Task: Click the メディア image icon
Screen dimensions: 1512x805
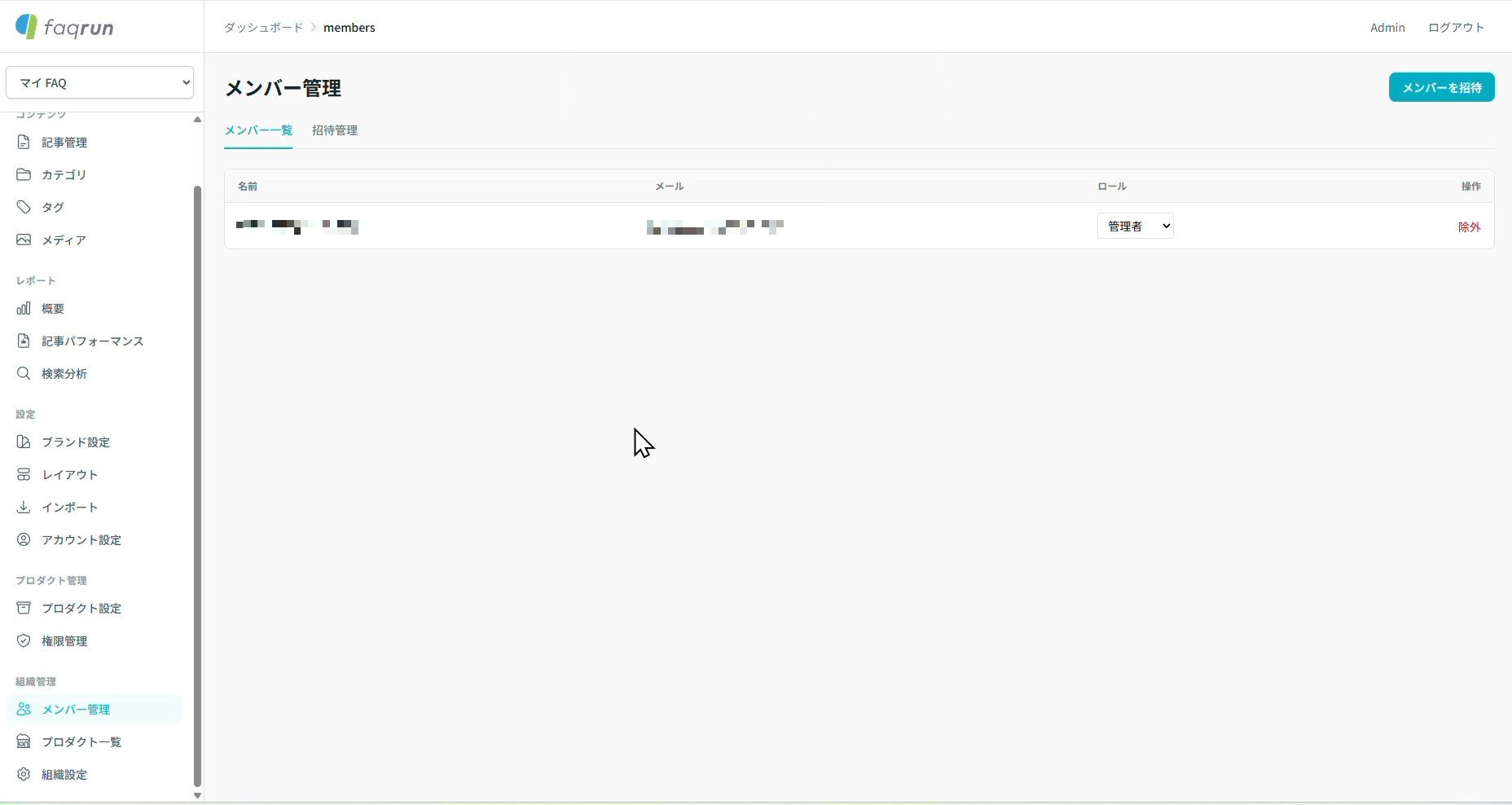Action: pyautogui.click(x=24, y=240)
